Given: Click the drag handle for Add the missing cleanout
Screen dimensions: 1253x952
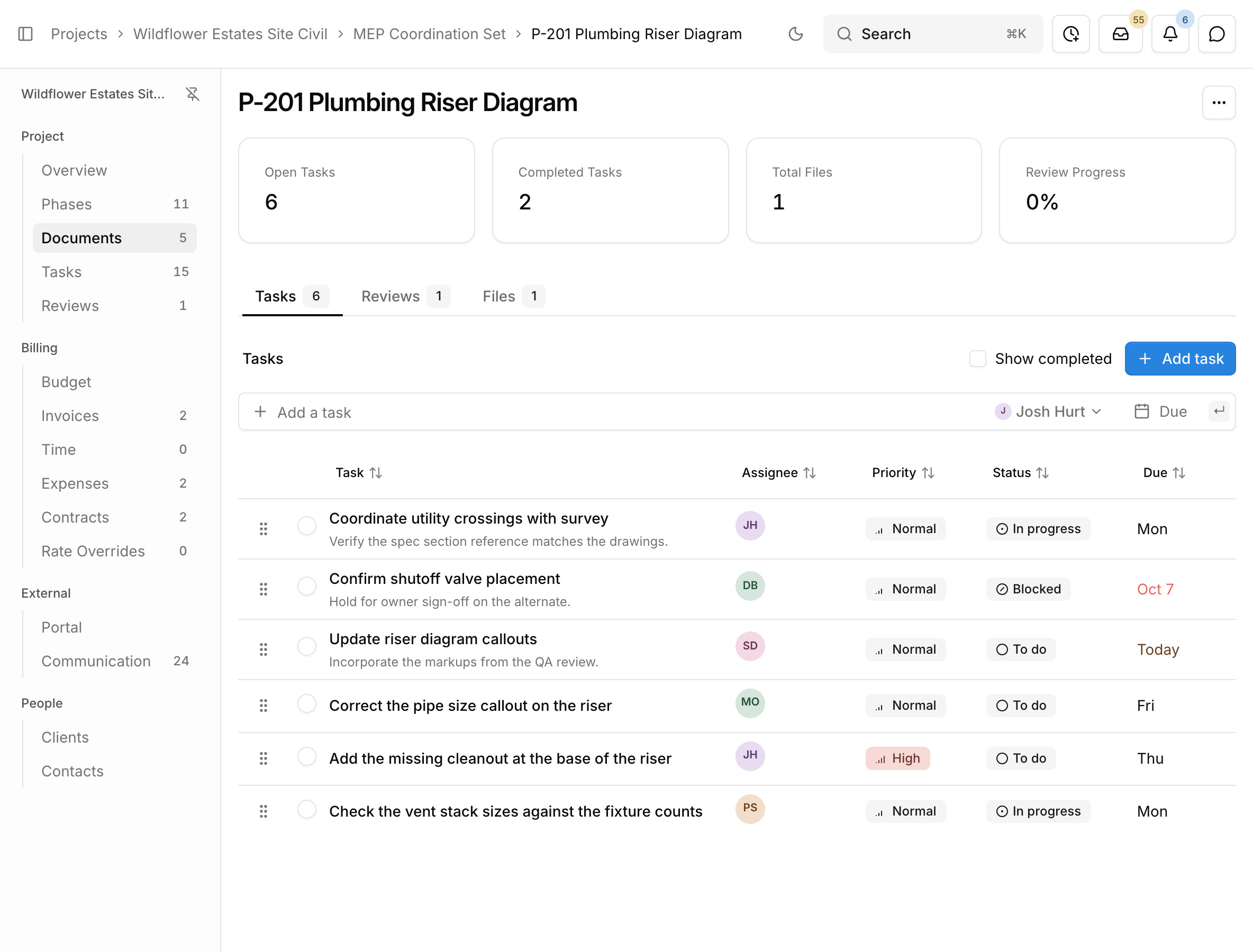Looking at the screenshot, I should (x=263, y=758).
